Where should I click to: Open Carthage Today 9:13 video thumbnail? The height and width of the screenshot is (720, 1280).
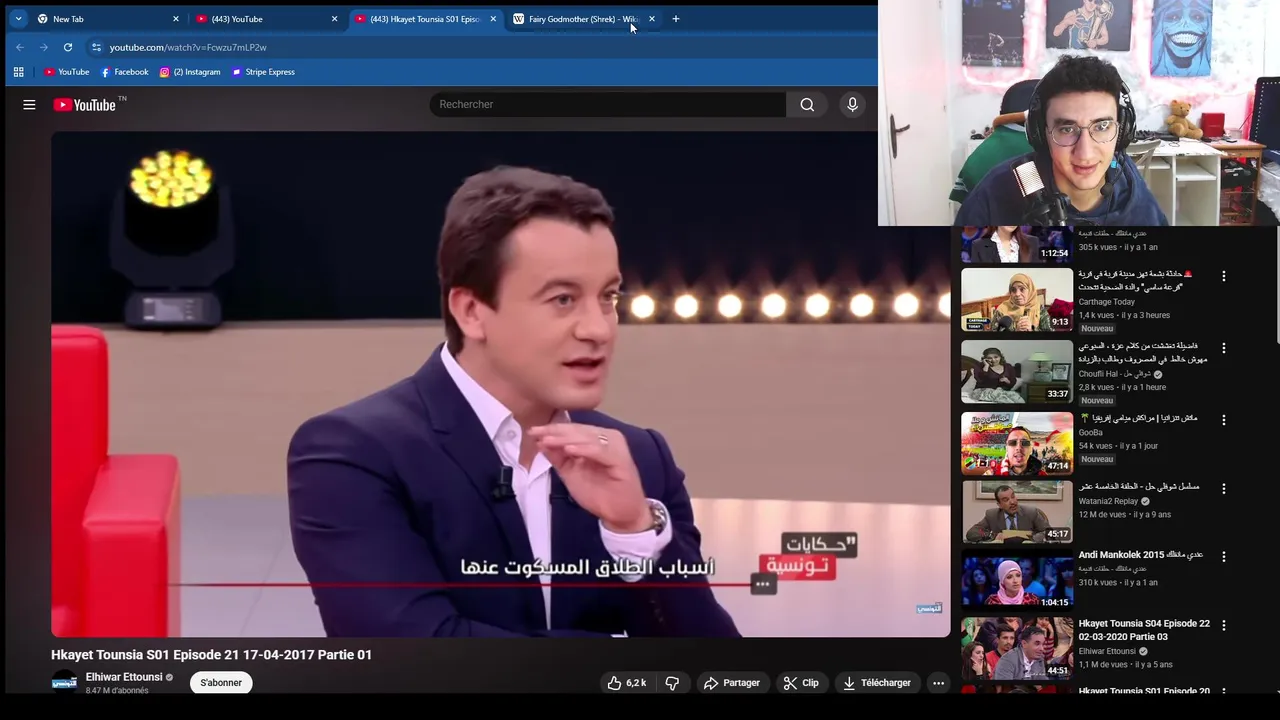tap(1017, 299)
